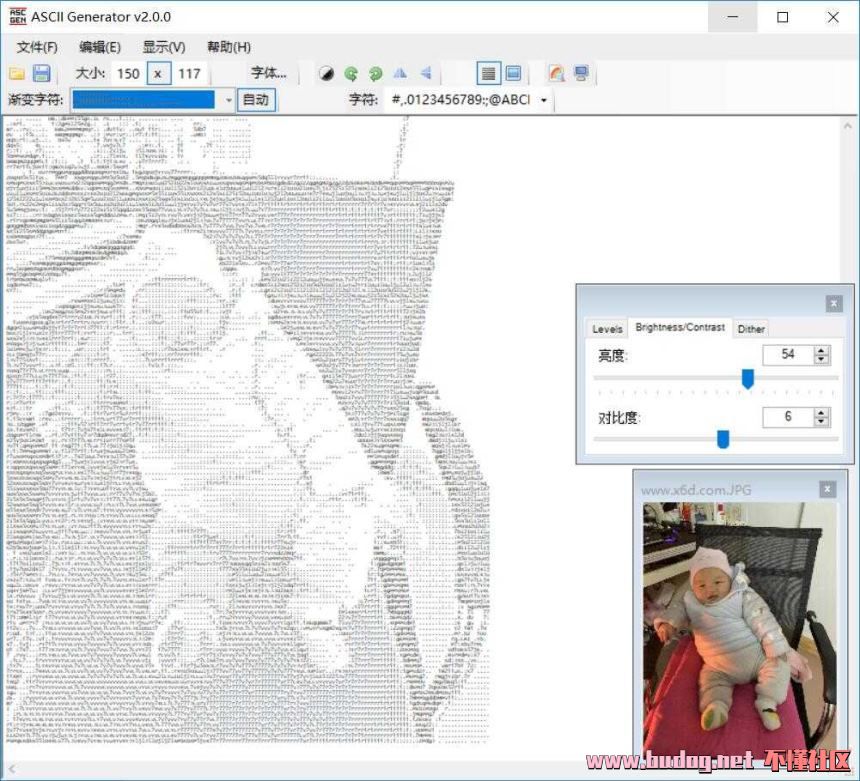The width and height of the screenshot is (860, 781).
Task: Click the 自动 auto ramp button
Action: pos(256,100)
